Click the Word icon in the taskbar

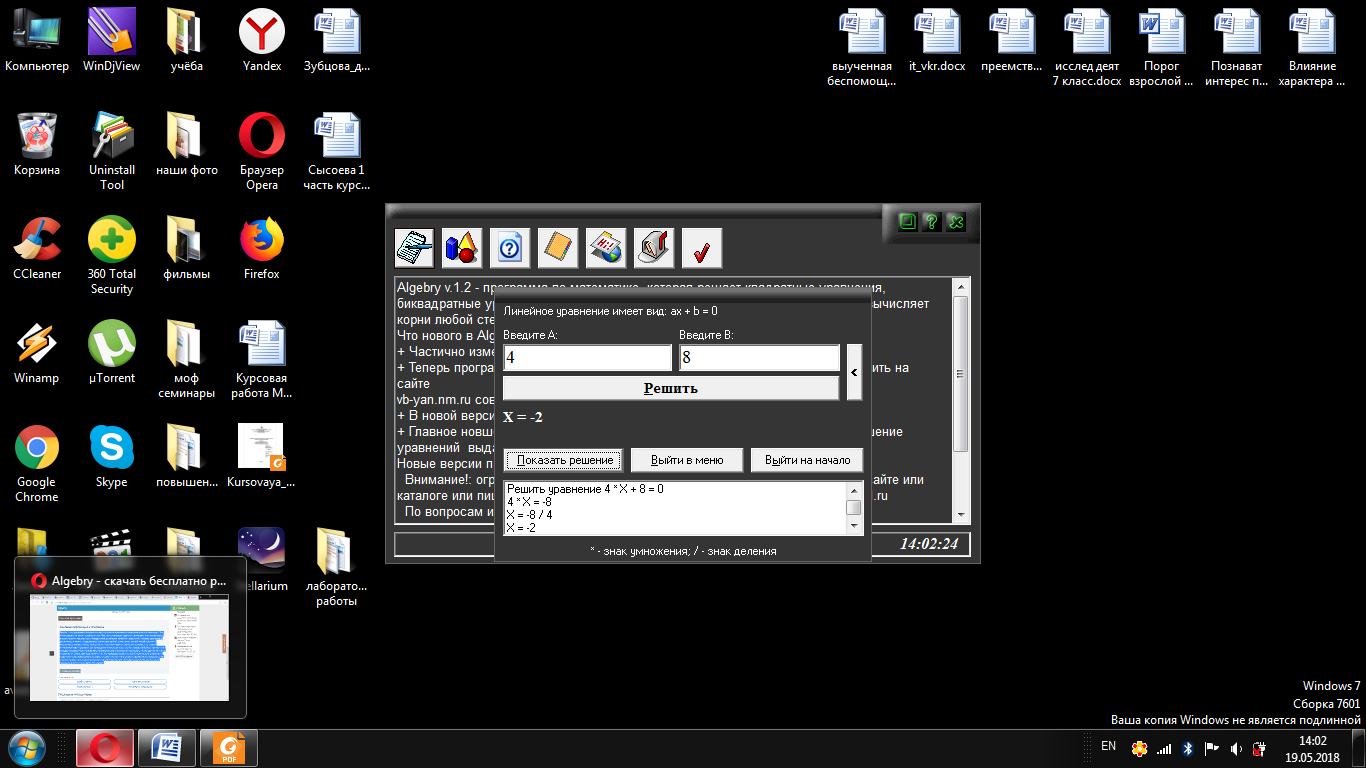166,747
